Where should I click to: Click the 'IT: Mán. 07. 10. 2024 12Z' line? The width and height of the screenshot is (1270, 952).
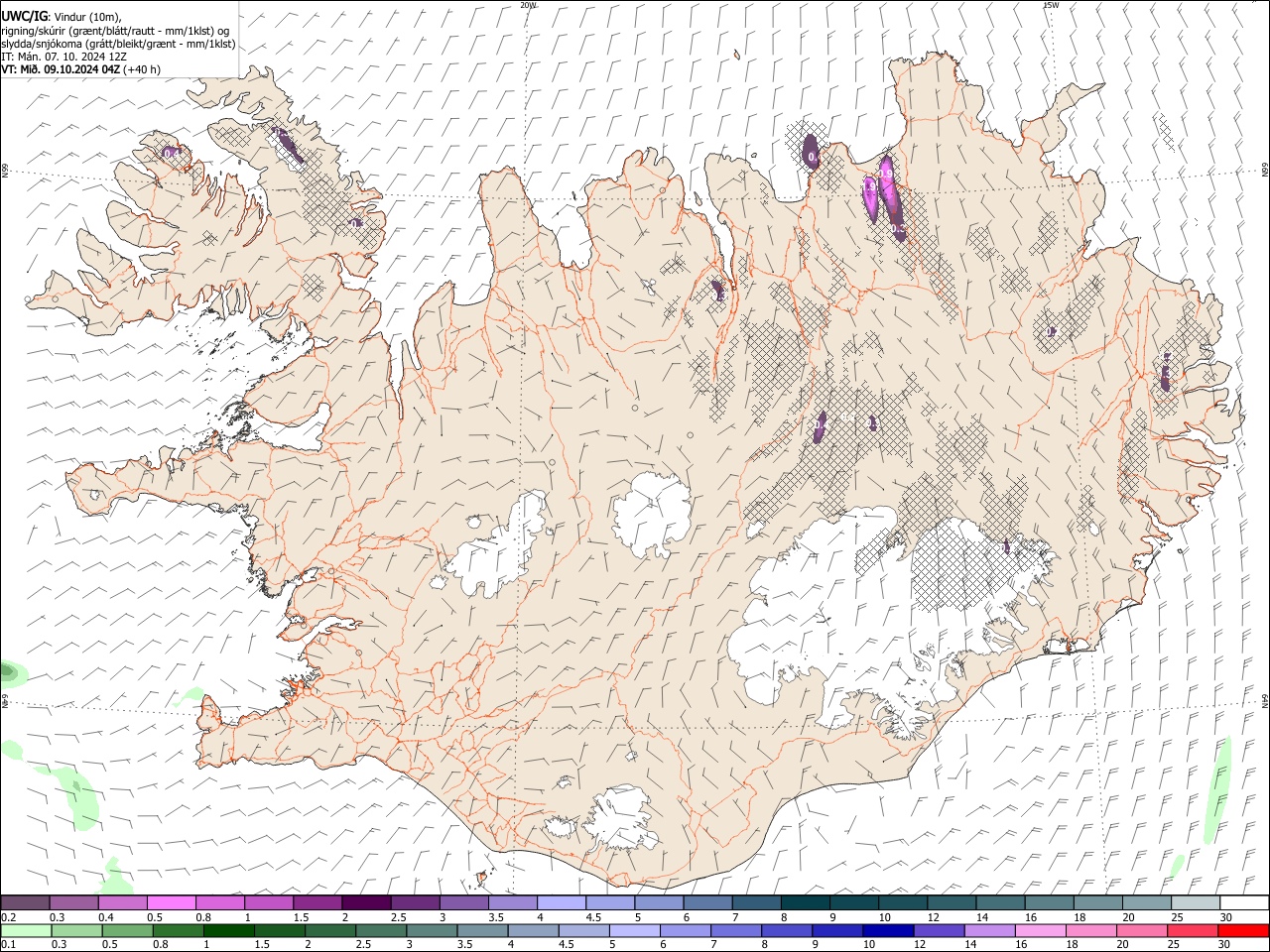click(x=63, y=57)
